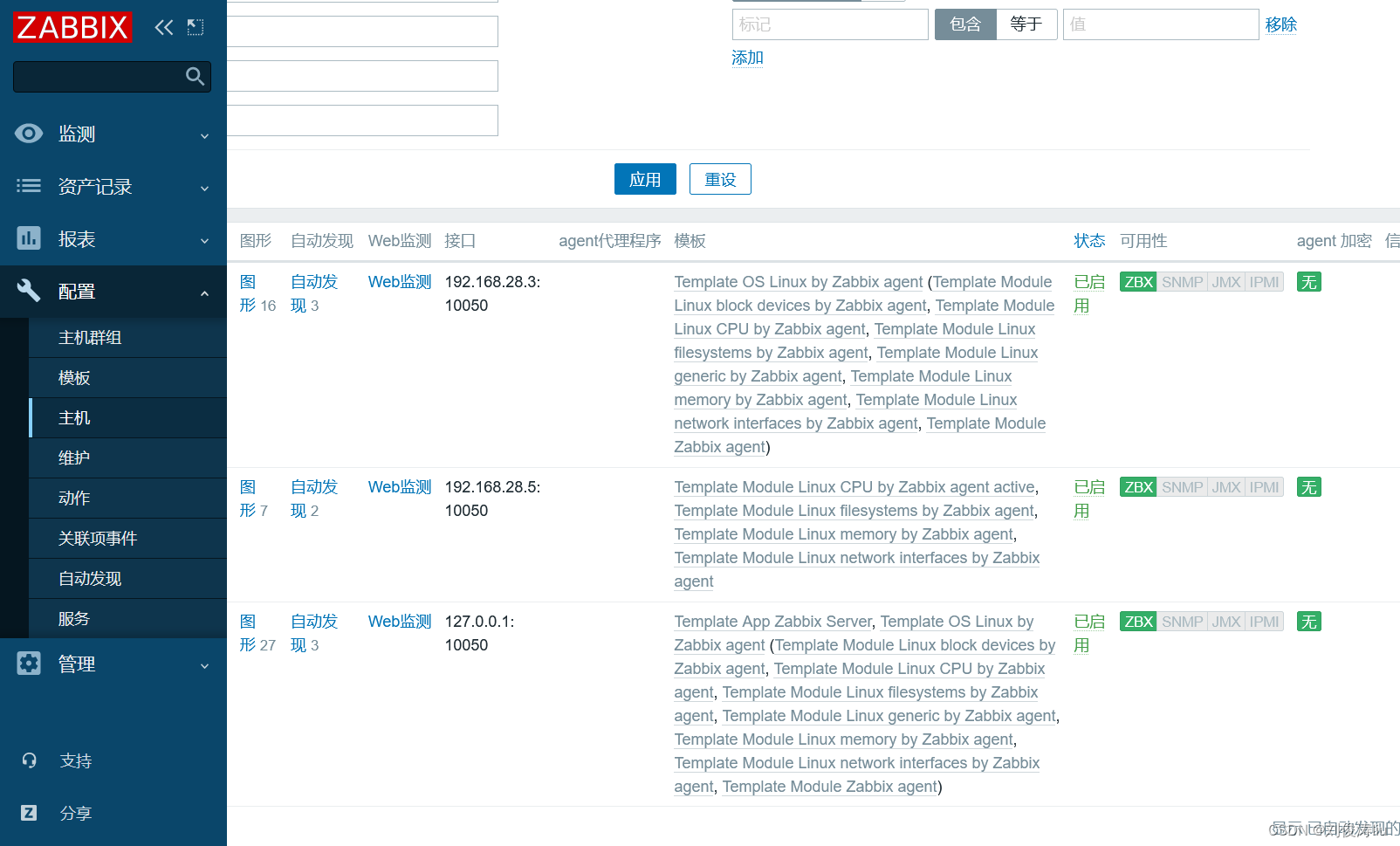Click 无 encryption badge for 192.168.28.5 host
This screenshot has width=1400, height=846.
pyautogui.click(x=1308, y=487)
